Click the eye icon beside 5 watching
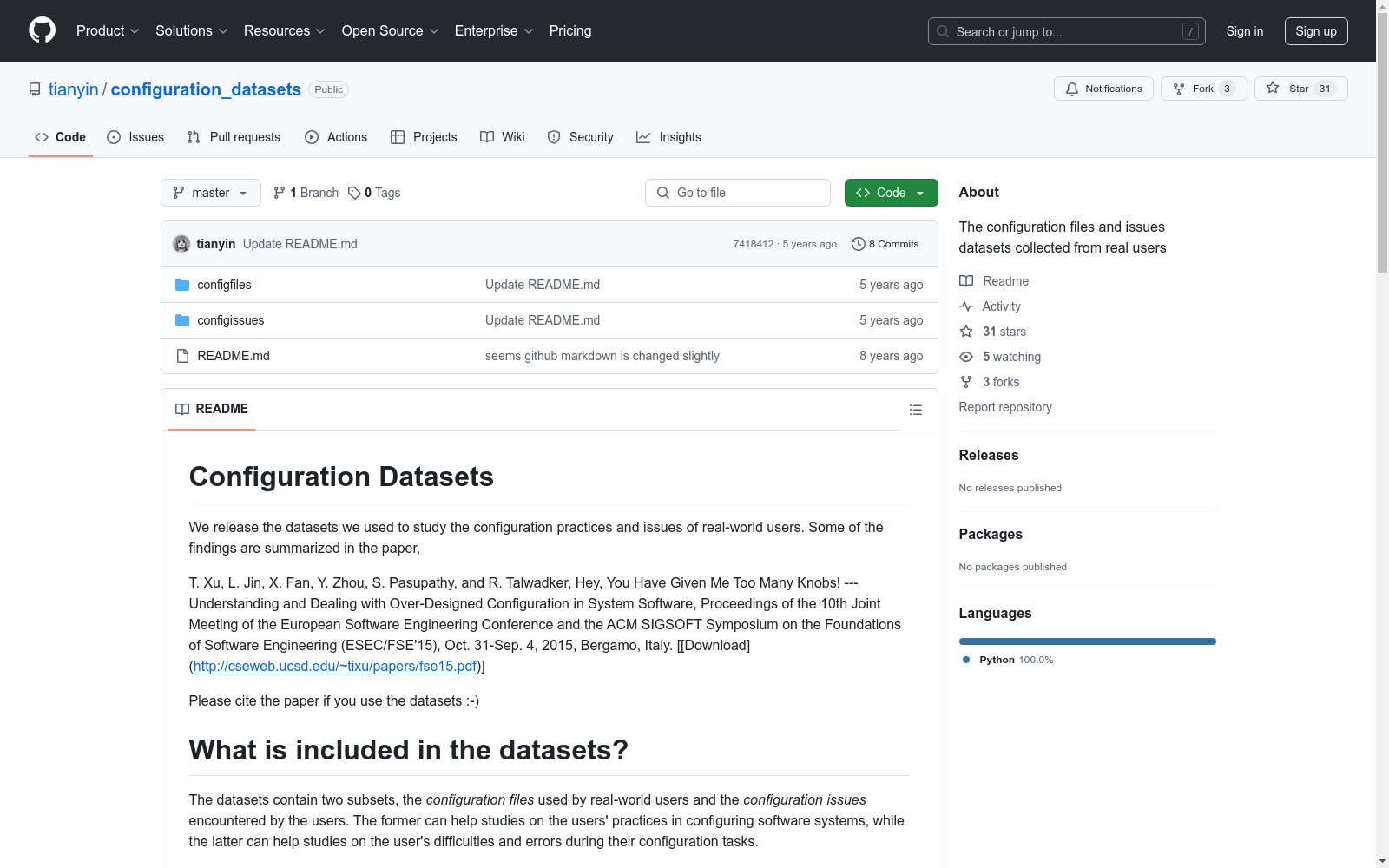This screenshot has height=868, width=1389. (x=966, y=357)
